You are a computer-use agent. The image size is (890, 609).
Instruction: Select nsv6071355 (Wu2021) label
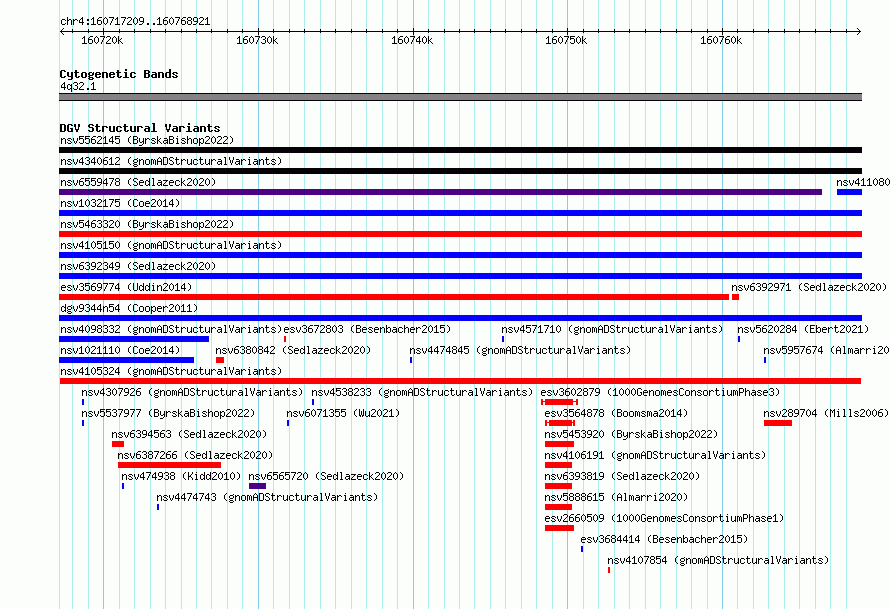tap(343, 413)
